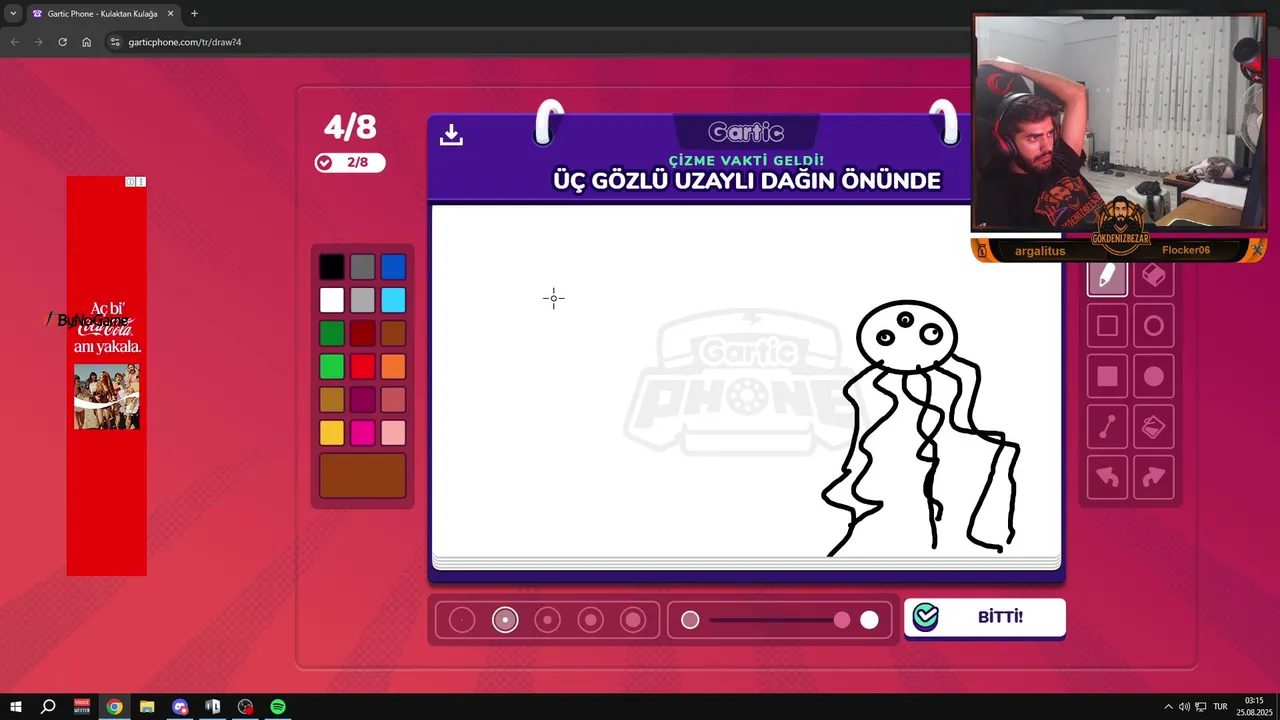This screenshot has height=720, width=1280.
Task: Open the volume control in system tray
Action: pos(1184,707)
